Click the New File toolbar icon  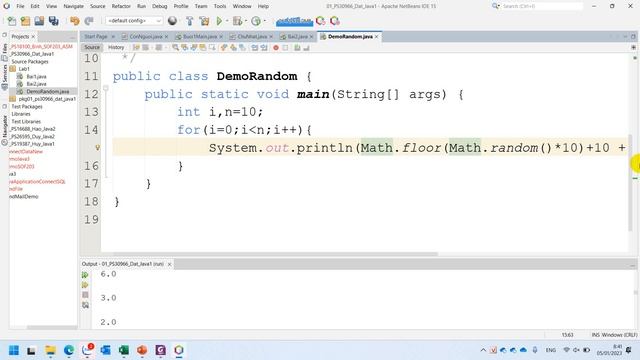pyautogui.click(x=12, y=21)
